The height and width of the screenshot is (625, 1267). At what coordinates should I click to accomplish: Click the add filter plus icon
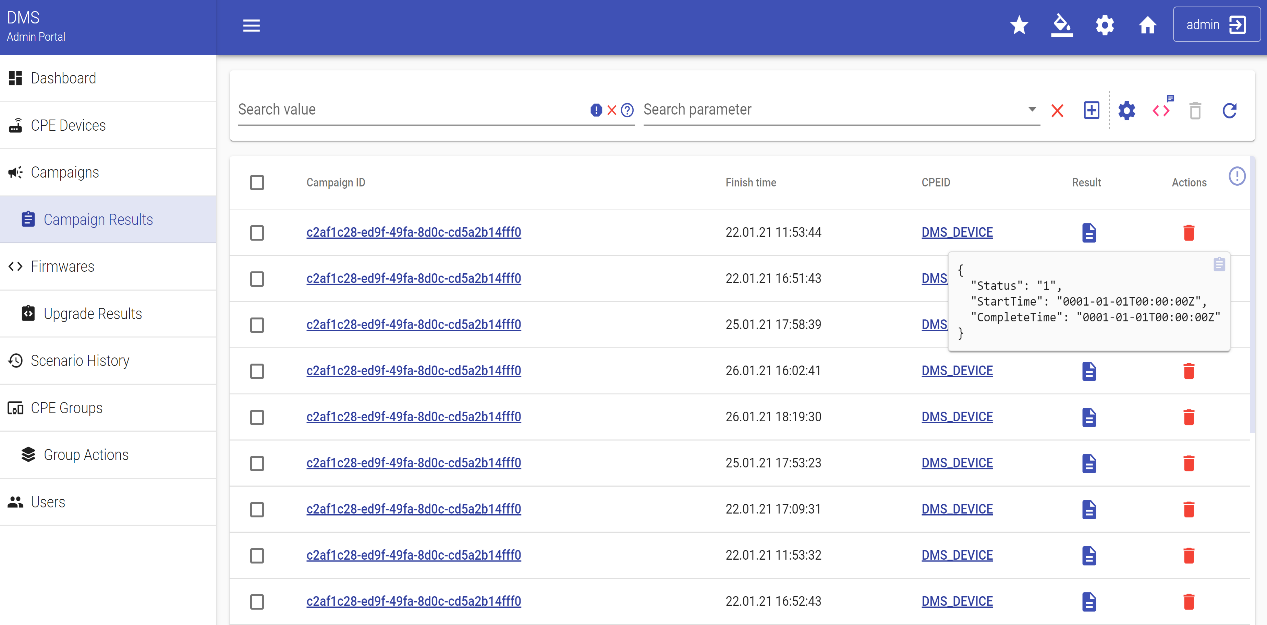(x=1092, y=111)
